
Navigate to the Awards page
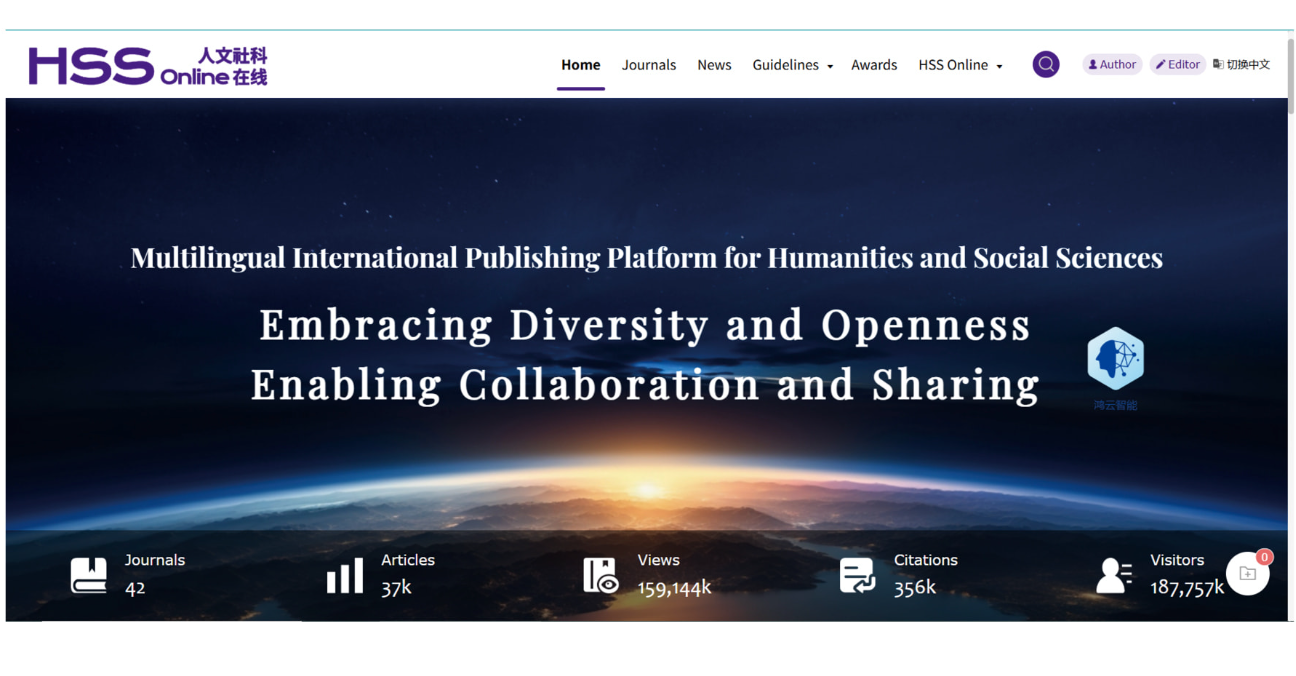(874, 65)
